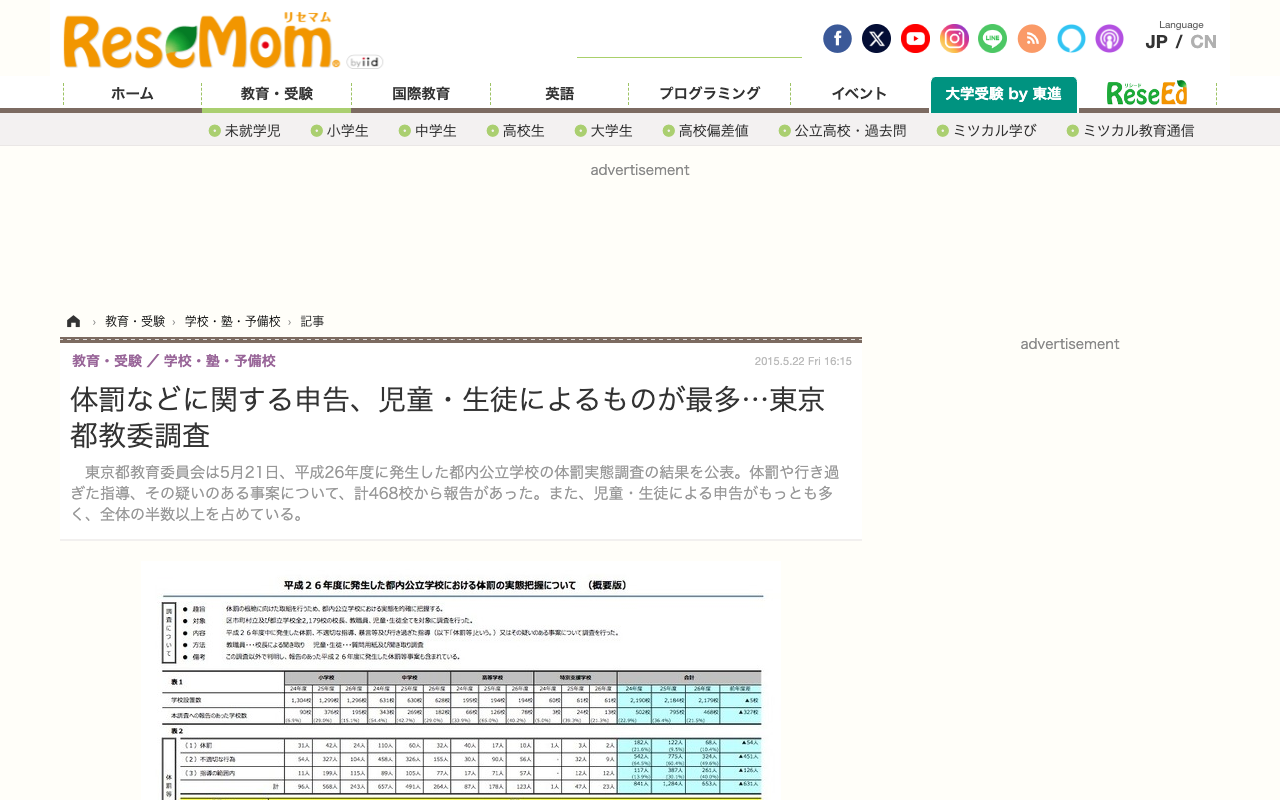This screenshot has width=1280, height=800.
Task: Click the ReseEd logo link
Action: tap(1147, 93)
